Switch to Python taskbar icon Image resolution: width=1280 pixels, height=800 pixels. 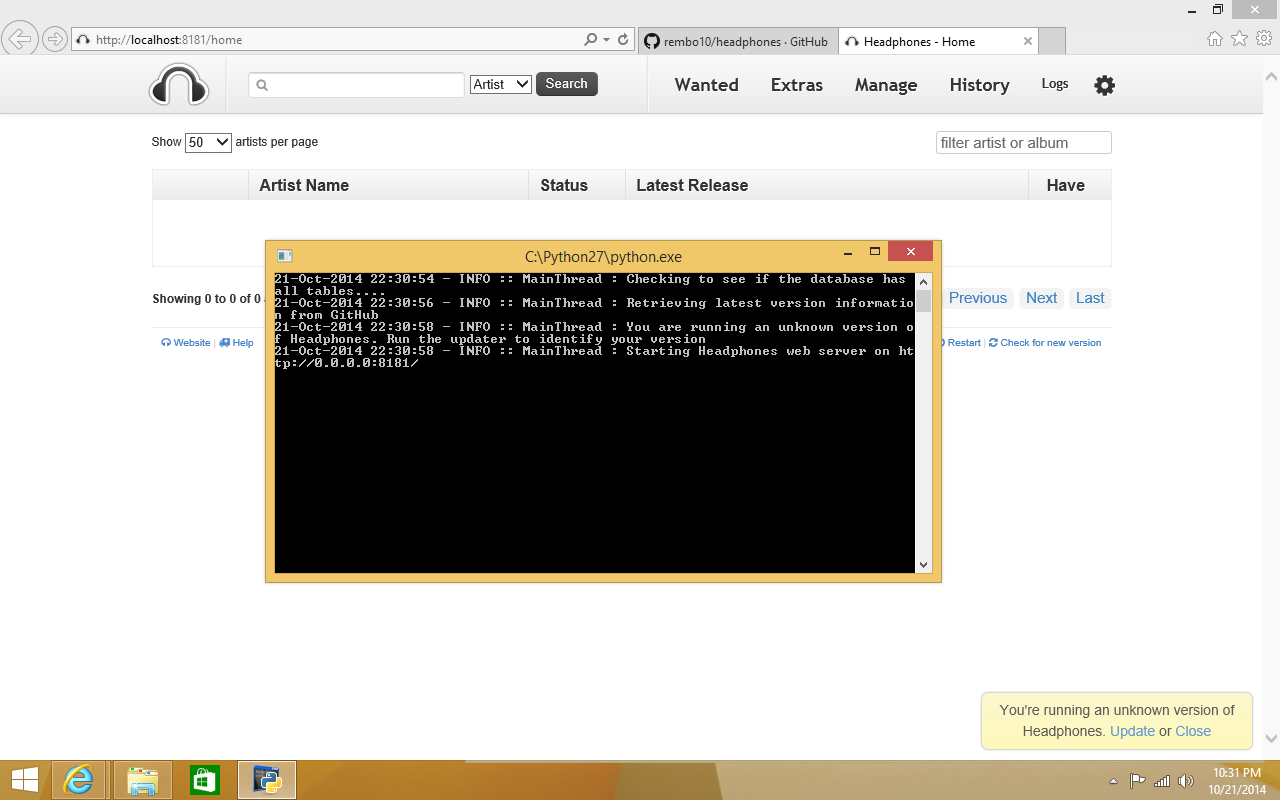pos(266,780)
